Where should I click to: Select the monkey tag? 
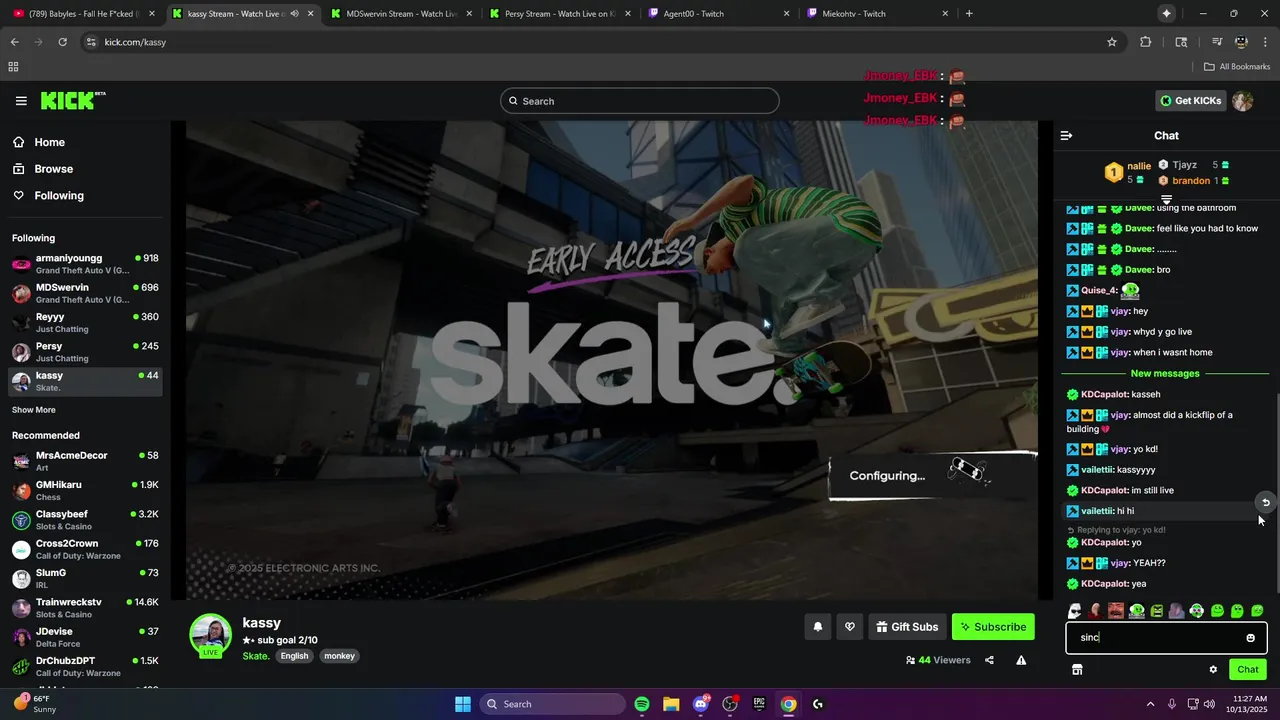tap(339, 656)
